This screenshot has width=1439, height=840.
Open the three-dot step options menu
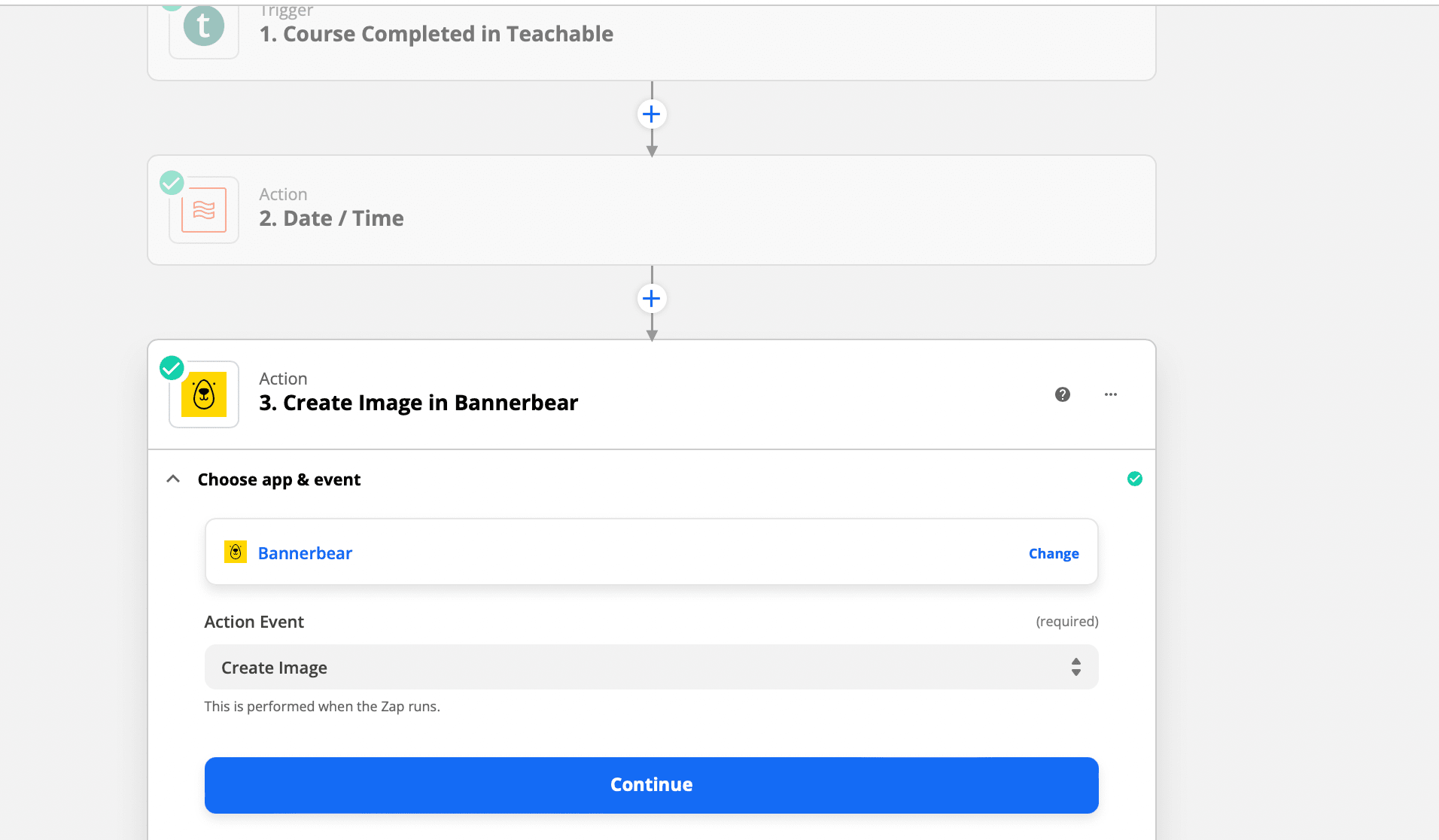(1111, 394)
